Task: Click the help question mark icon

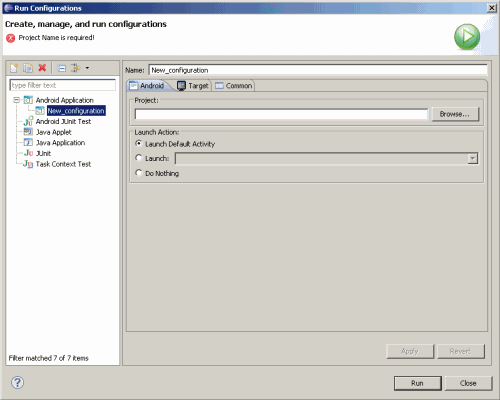Action: (x=17, y=382)
